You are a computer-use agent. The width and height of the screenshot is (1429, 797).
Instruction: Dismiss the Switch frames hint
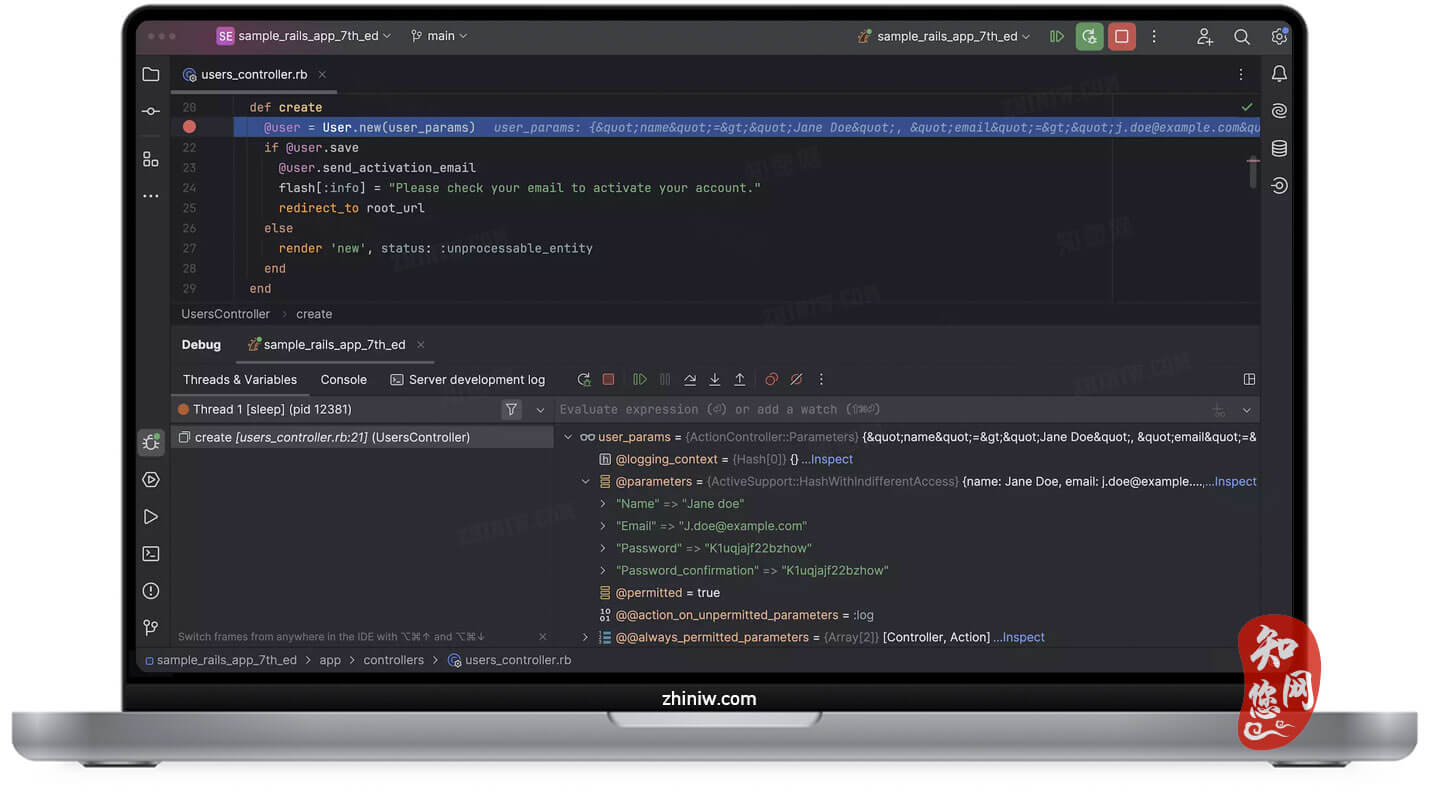(543, 637)
